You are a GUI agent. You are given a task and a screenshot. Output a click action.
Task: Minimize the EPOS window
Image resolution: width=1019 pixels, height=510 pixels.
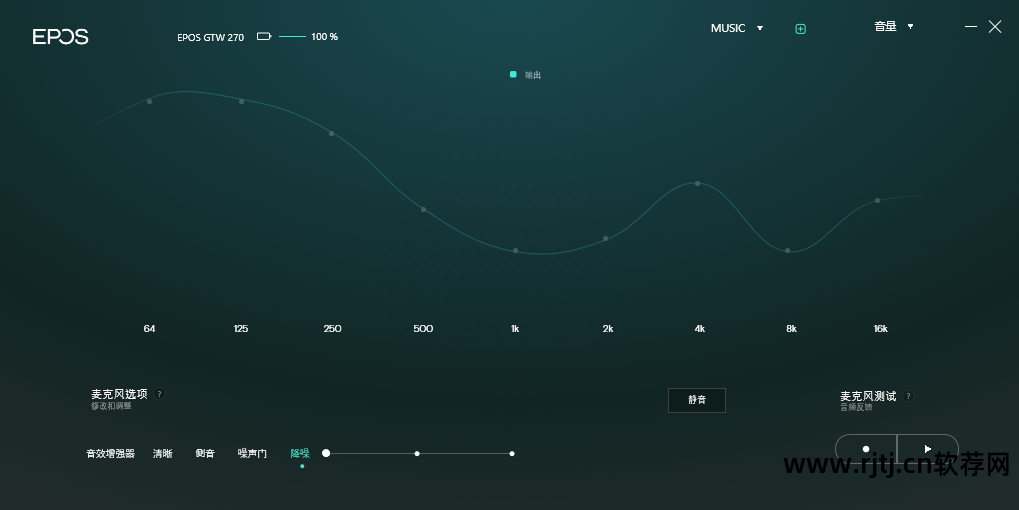click(971, 27)
